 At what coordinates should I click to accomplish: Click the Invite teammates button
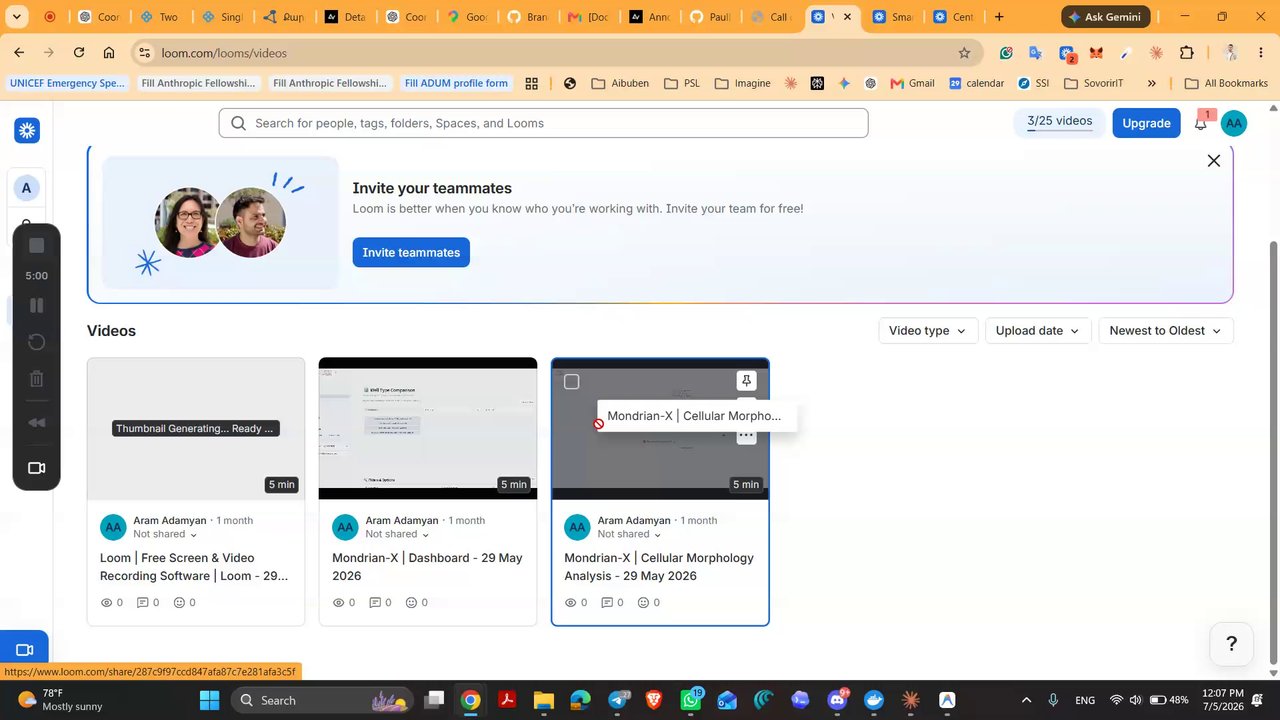click(411, 252)
